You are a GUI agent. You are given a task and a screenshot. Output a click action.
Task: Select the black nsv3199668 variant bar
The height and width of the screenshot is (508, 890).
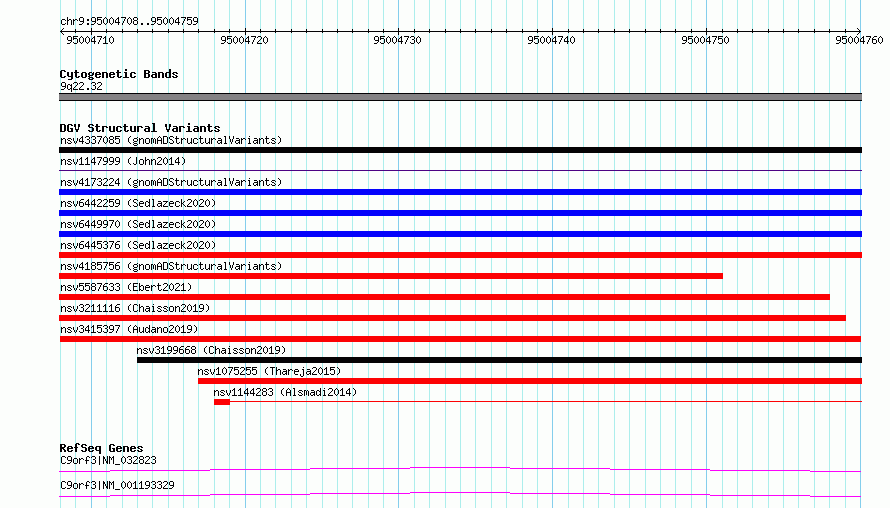click(x=499, y=360)
